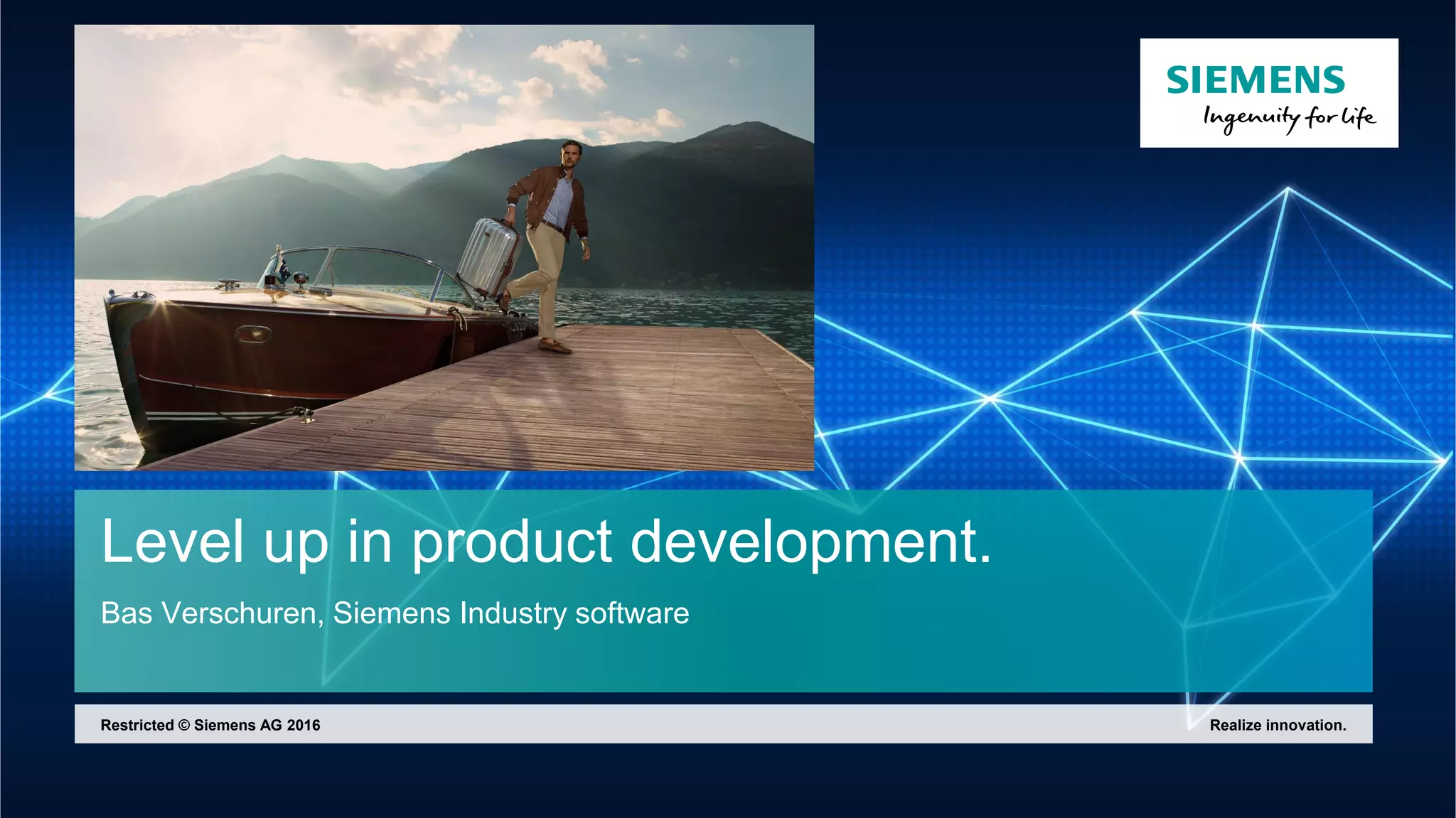Click the topmost peak of the glowing polygon
The image size is (1456, 818).
click(x=1288, y=189)
